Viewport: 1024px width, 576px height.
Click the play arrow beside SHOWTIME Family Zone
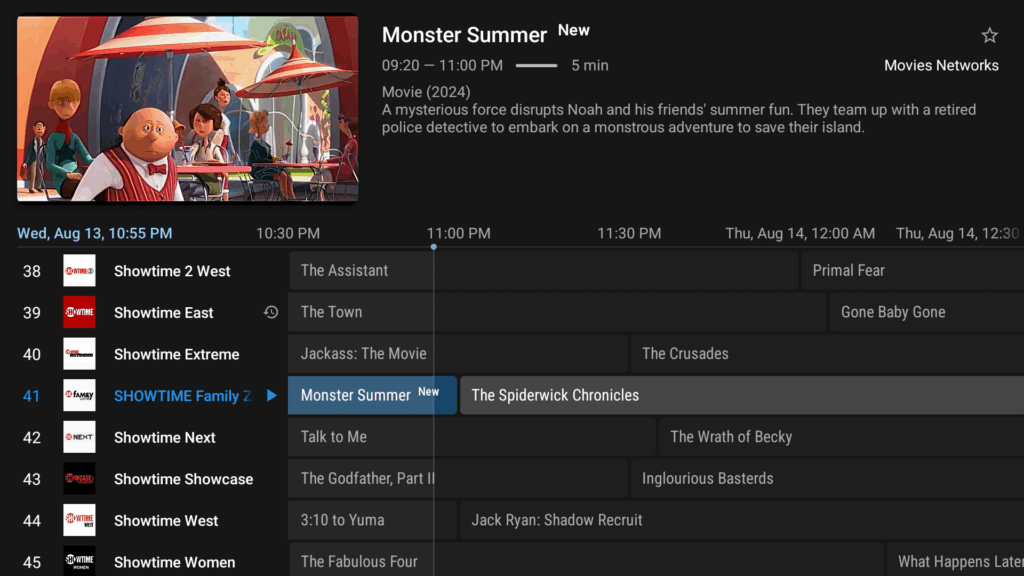[272, 395]
